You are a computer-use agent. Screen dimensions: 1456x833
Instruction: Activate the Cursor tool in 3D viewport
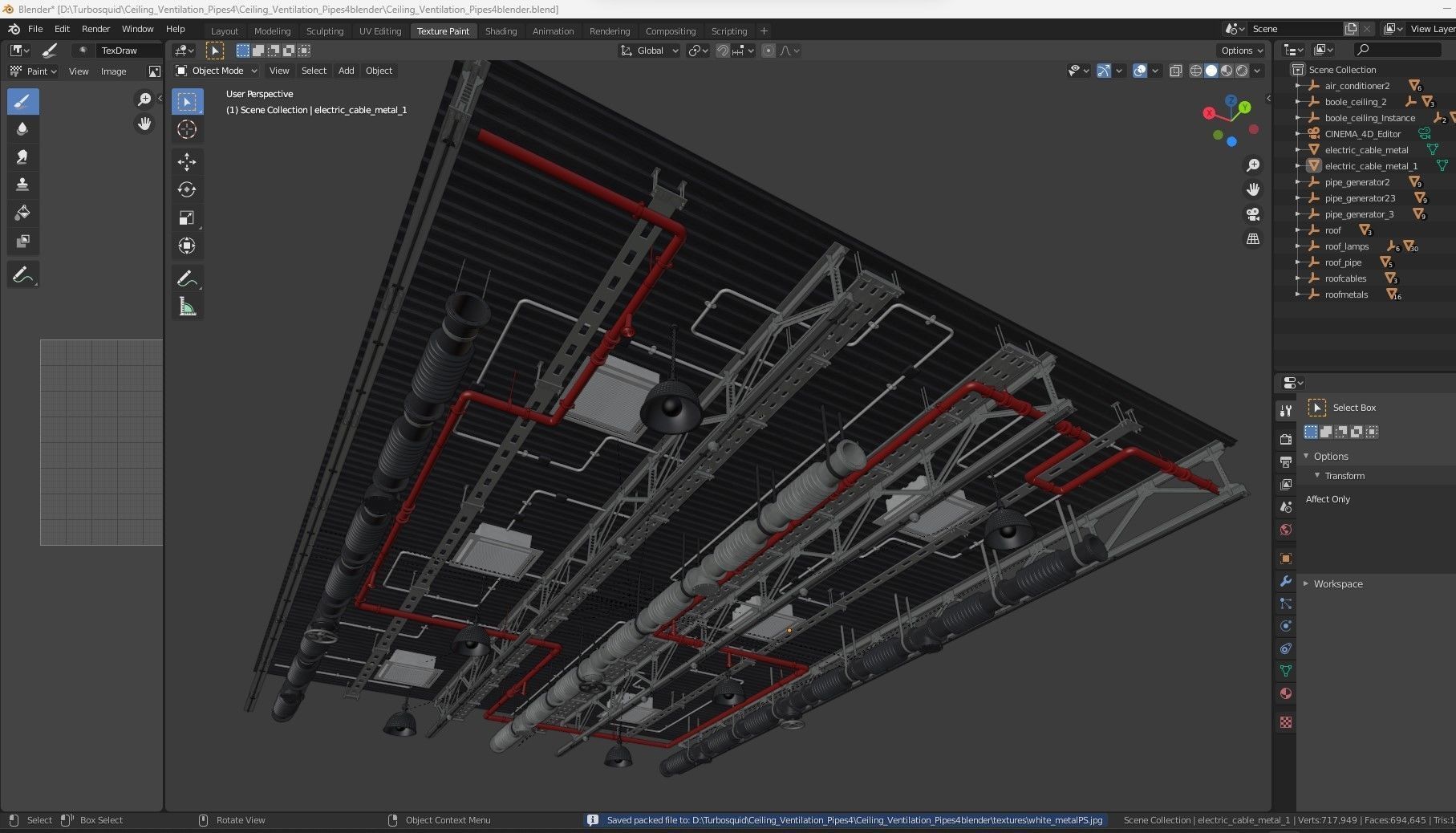(187, 129)
